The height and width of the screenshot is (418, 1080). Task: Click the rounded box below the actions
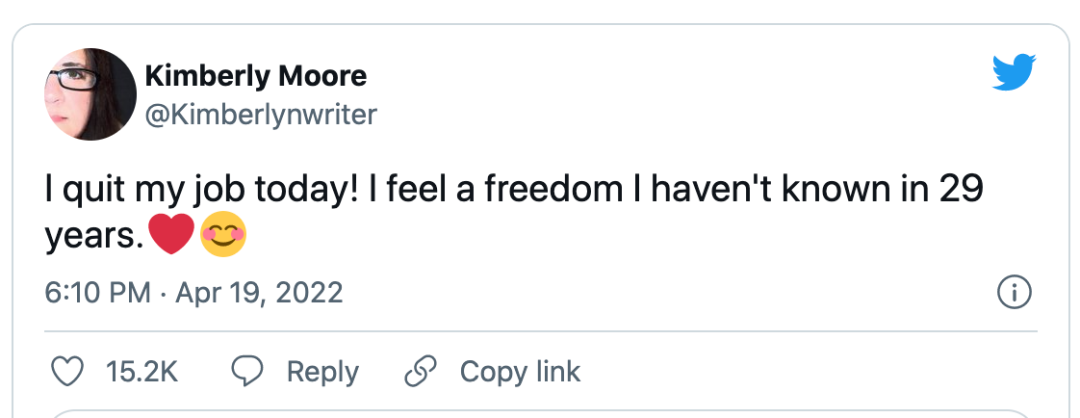coord(540,412)
